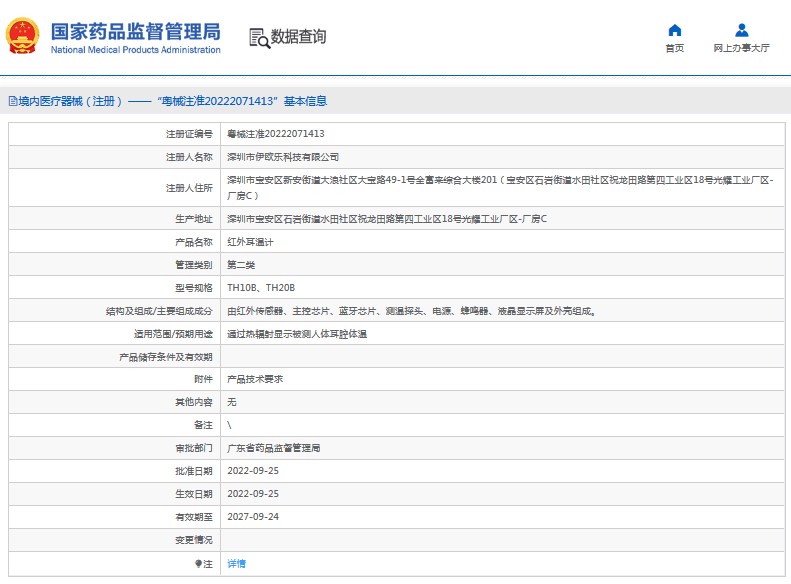Viewport: 791px width, 584px height.
Task: Select the 产品技术要求 attachment text
Action: (255, 379)
